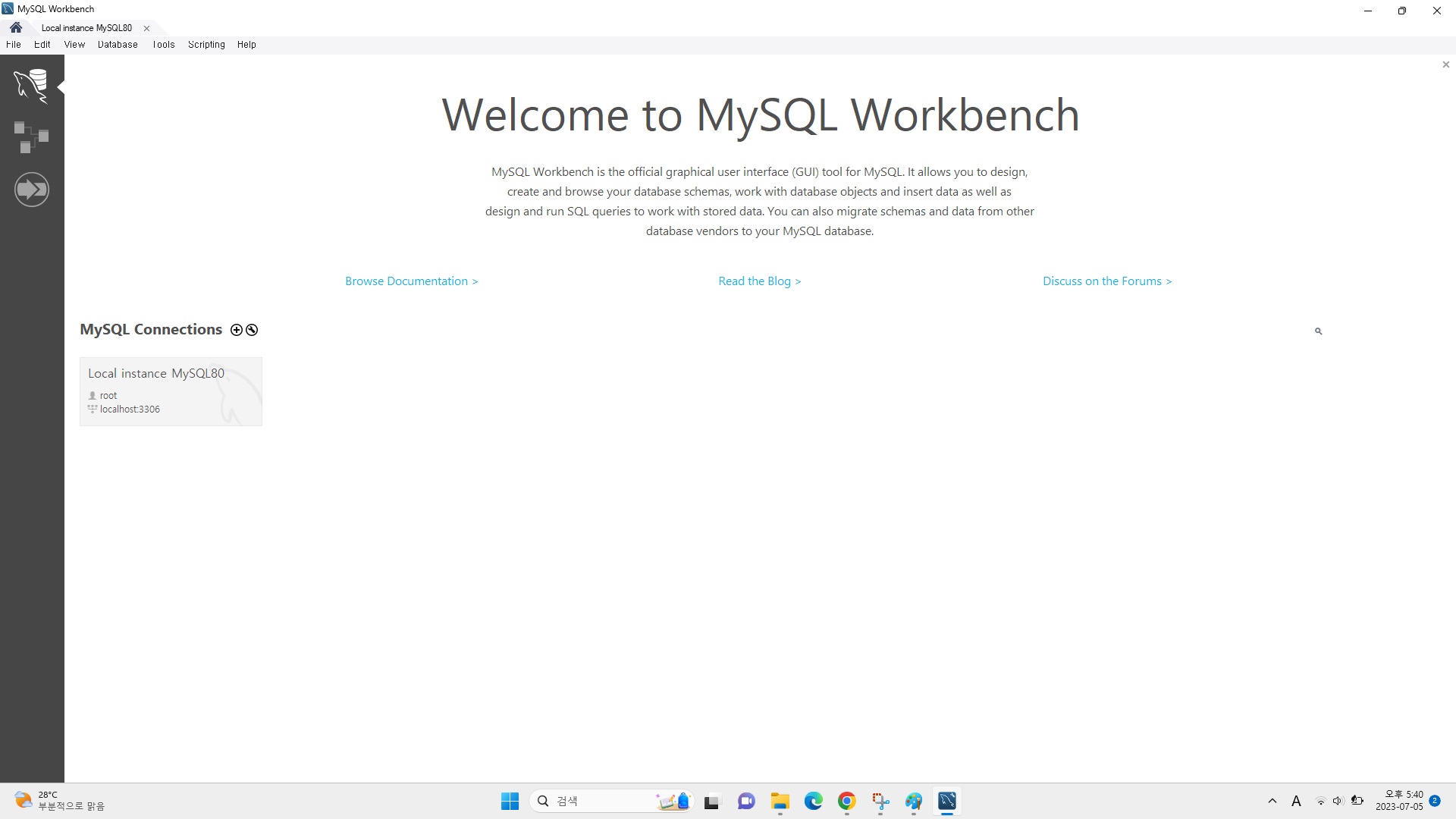Follow the Browse Documentation link
The width and height of the screenshot is (1456, 819).
pyautogui.click(x=412, y=281)
